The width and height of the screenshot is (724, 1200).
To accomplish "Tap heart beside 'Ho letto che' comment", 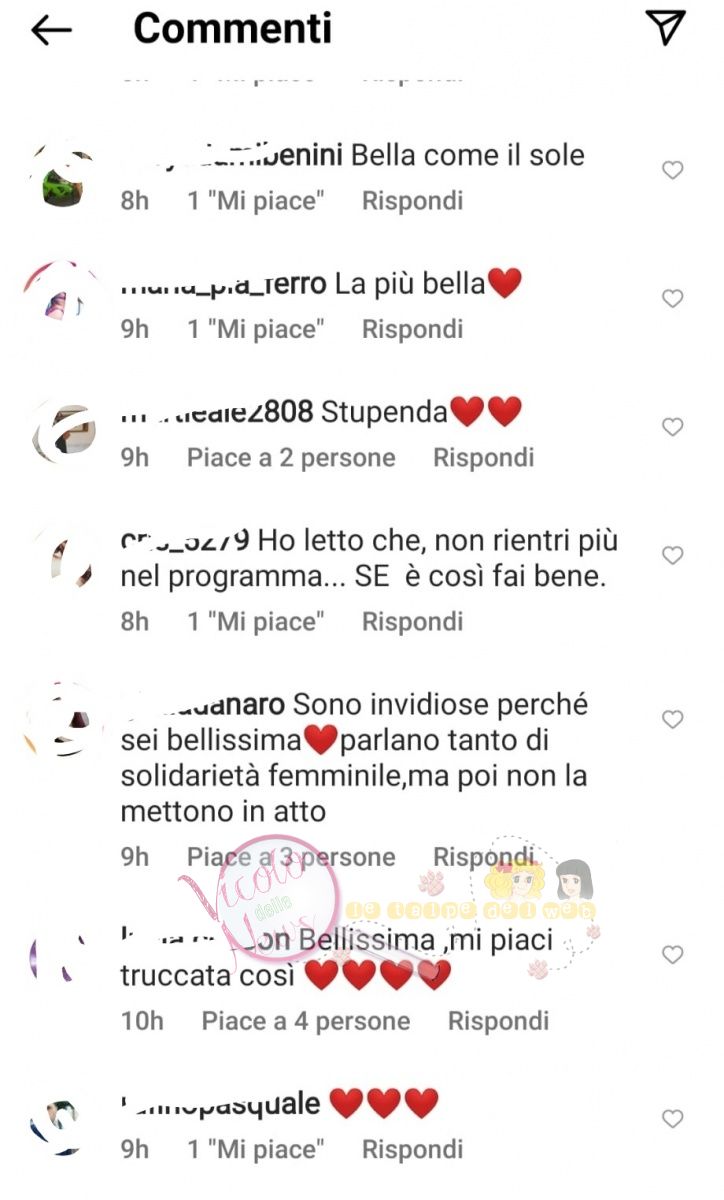I will (673, 555).
